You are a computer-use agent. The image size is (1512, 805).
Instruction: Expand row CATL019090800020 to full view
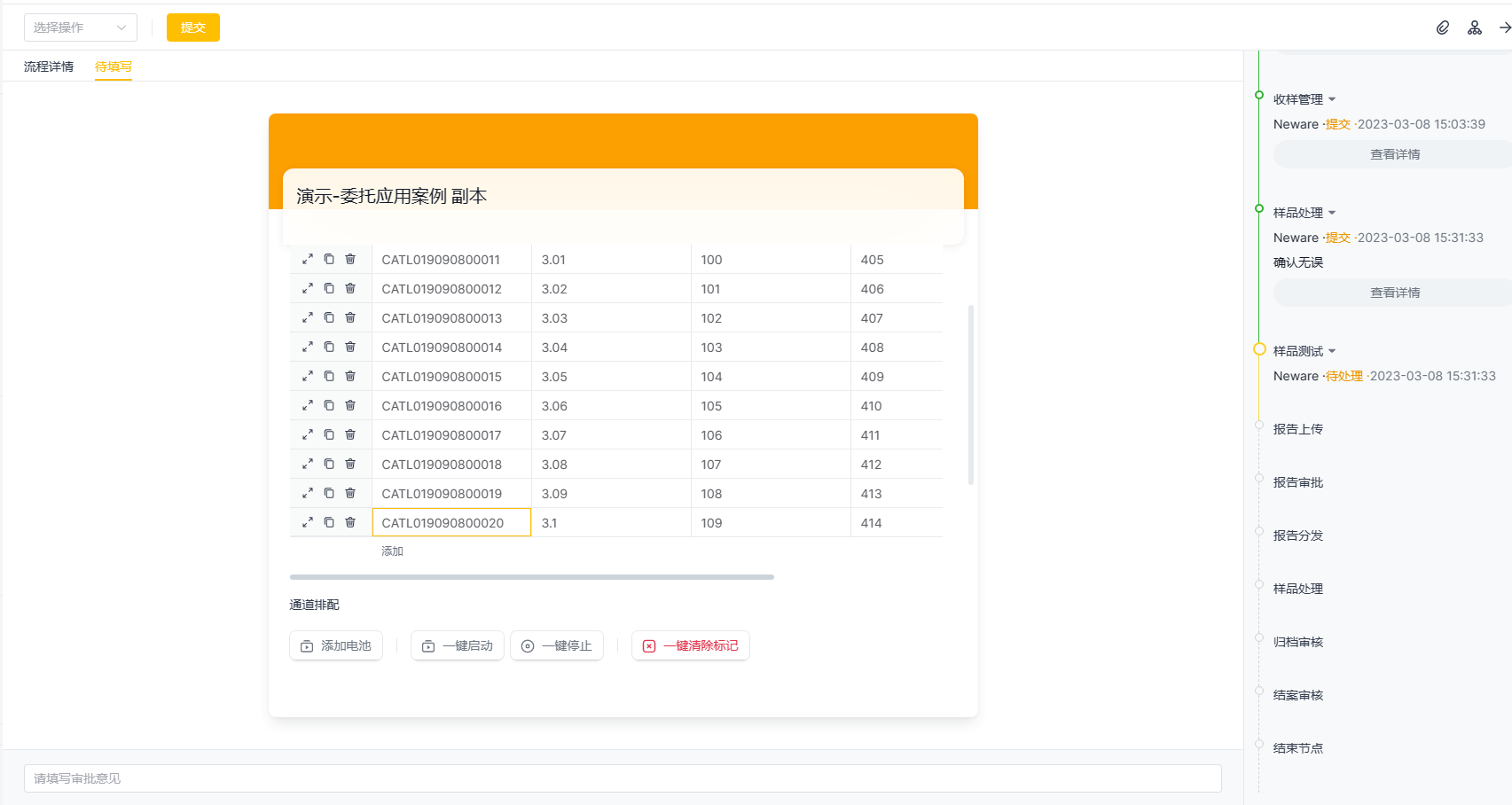(308, 522)
